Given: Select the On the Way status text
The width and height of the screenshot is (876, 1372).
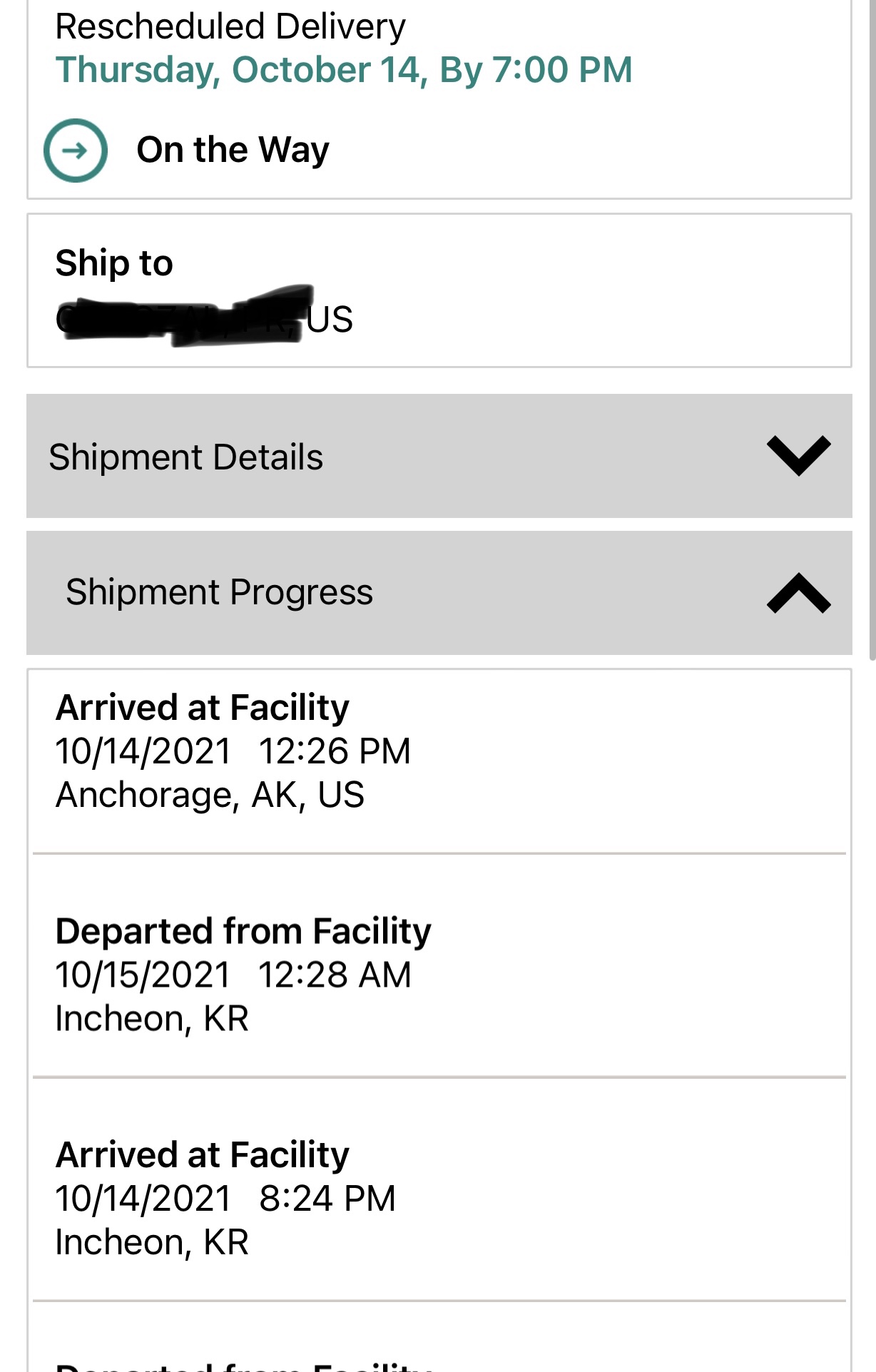Looking at the screenshot, I should pos(233,150).
